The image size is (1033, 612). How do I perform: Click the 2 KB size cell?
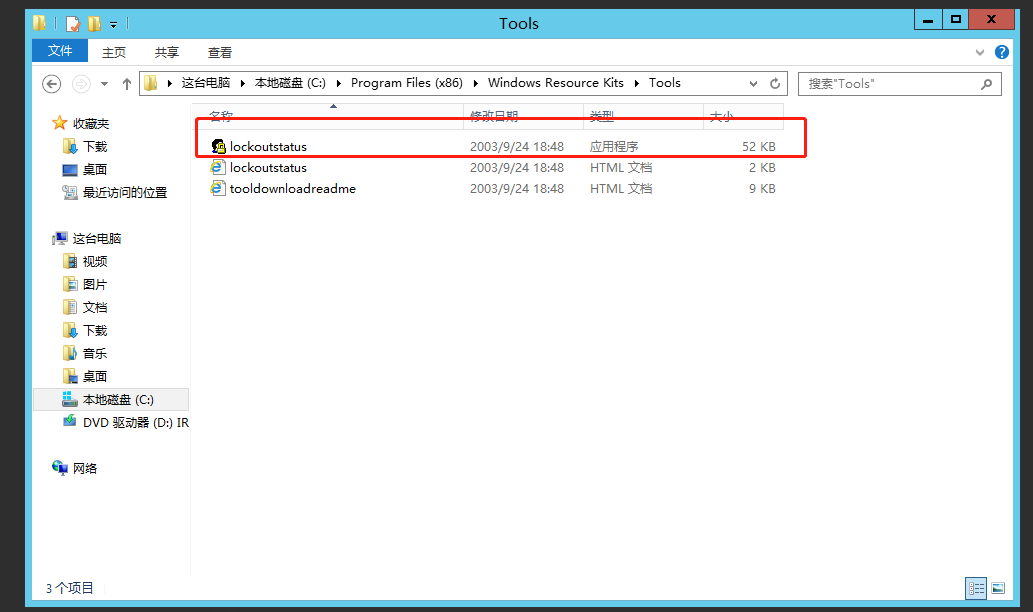pyautogui.click(x=762, y=167)
